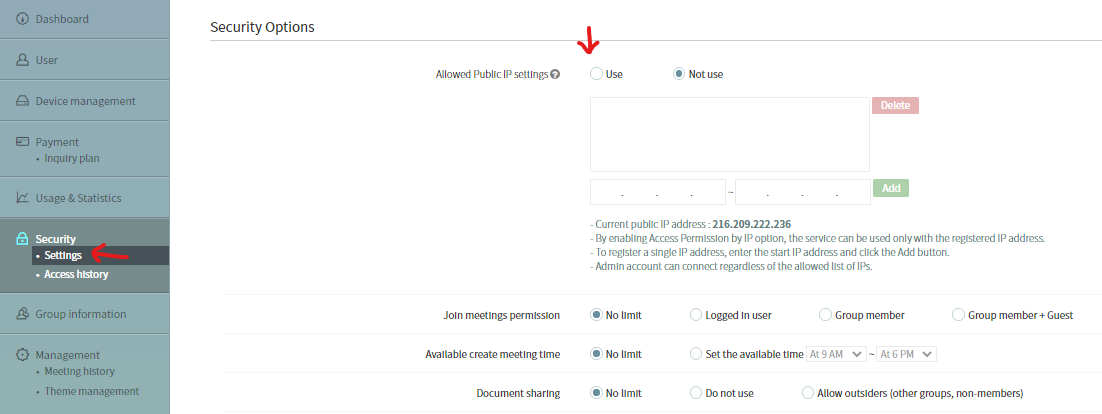Click the green Add button
This screenshot has width=1102, height=414.
(891, 188)
